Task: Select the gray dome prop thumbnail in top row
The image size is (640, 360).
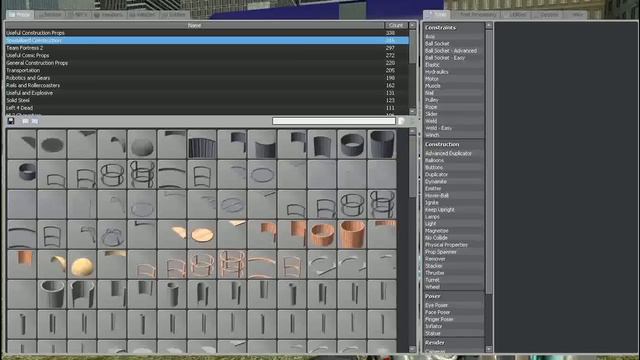Action: pos(142,144)
